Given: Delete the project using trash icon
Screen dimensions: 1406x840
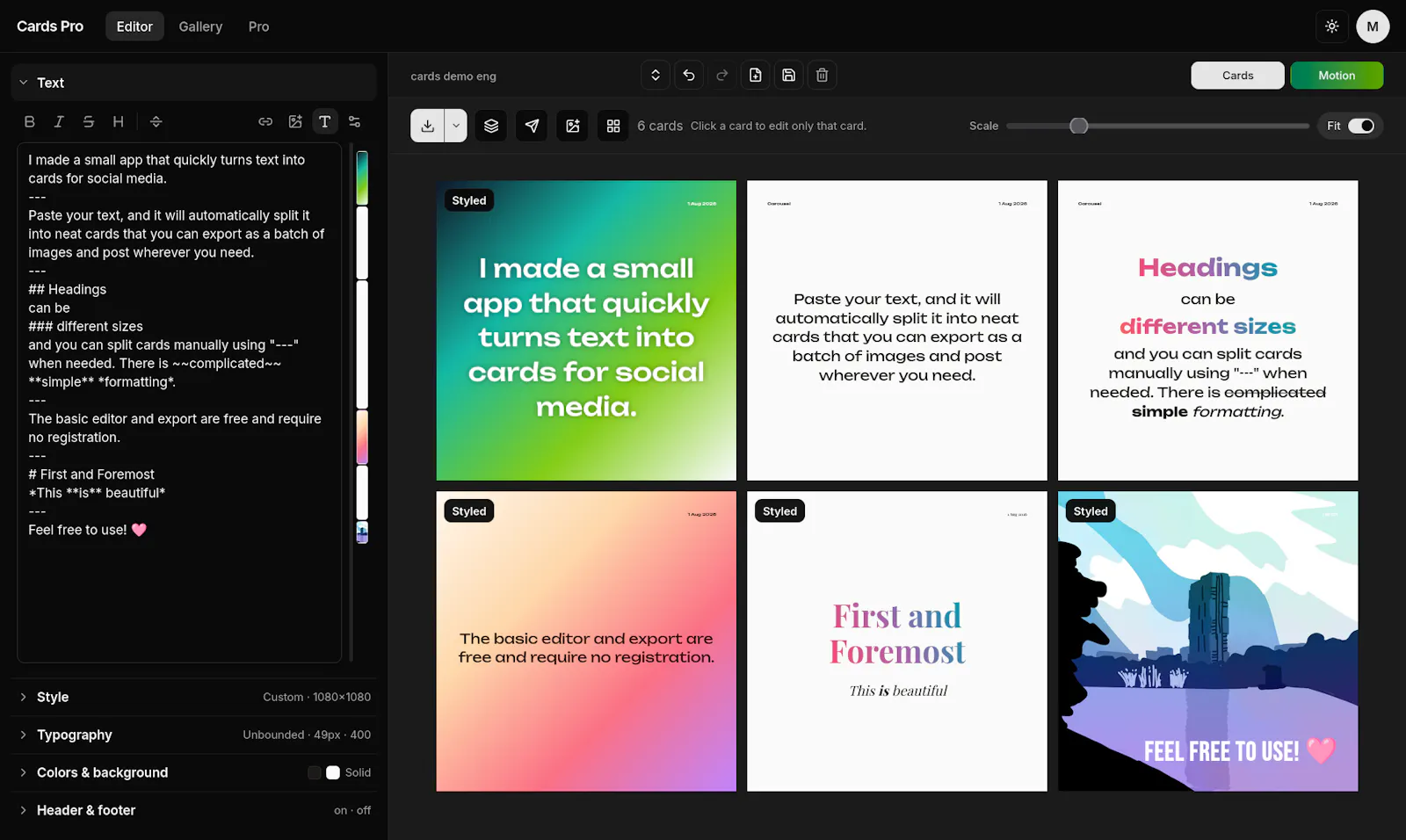Looking at the screenshot, I should pyautogui.click(x=823, y=76).
